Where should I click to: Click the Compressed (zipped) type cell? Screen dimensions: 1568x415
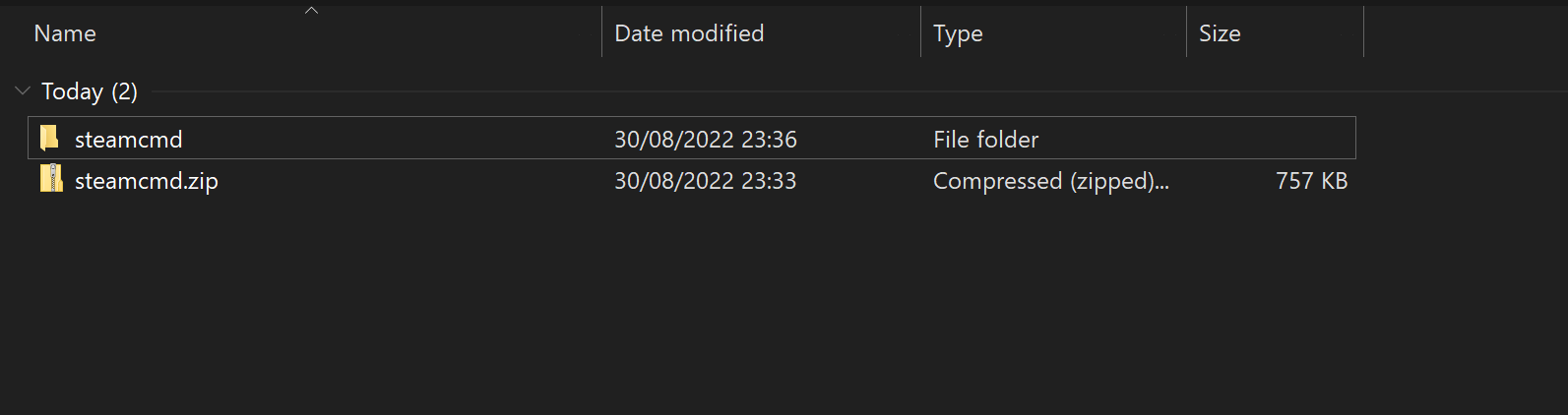pos(1050,181)
